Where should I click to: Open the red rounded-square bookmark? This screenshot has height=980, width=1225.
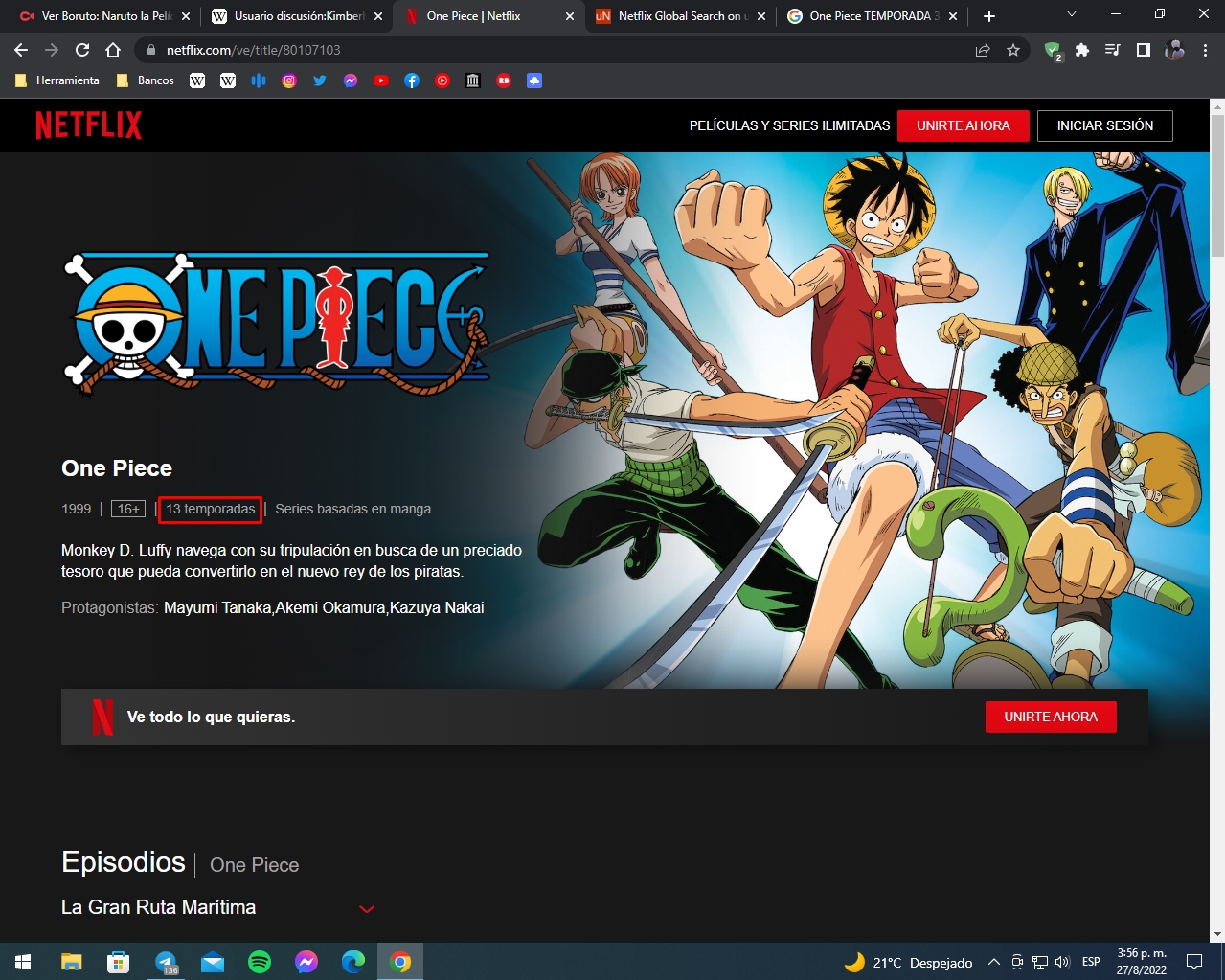click(504, 80)
